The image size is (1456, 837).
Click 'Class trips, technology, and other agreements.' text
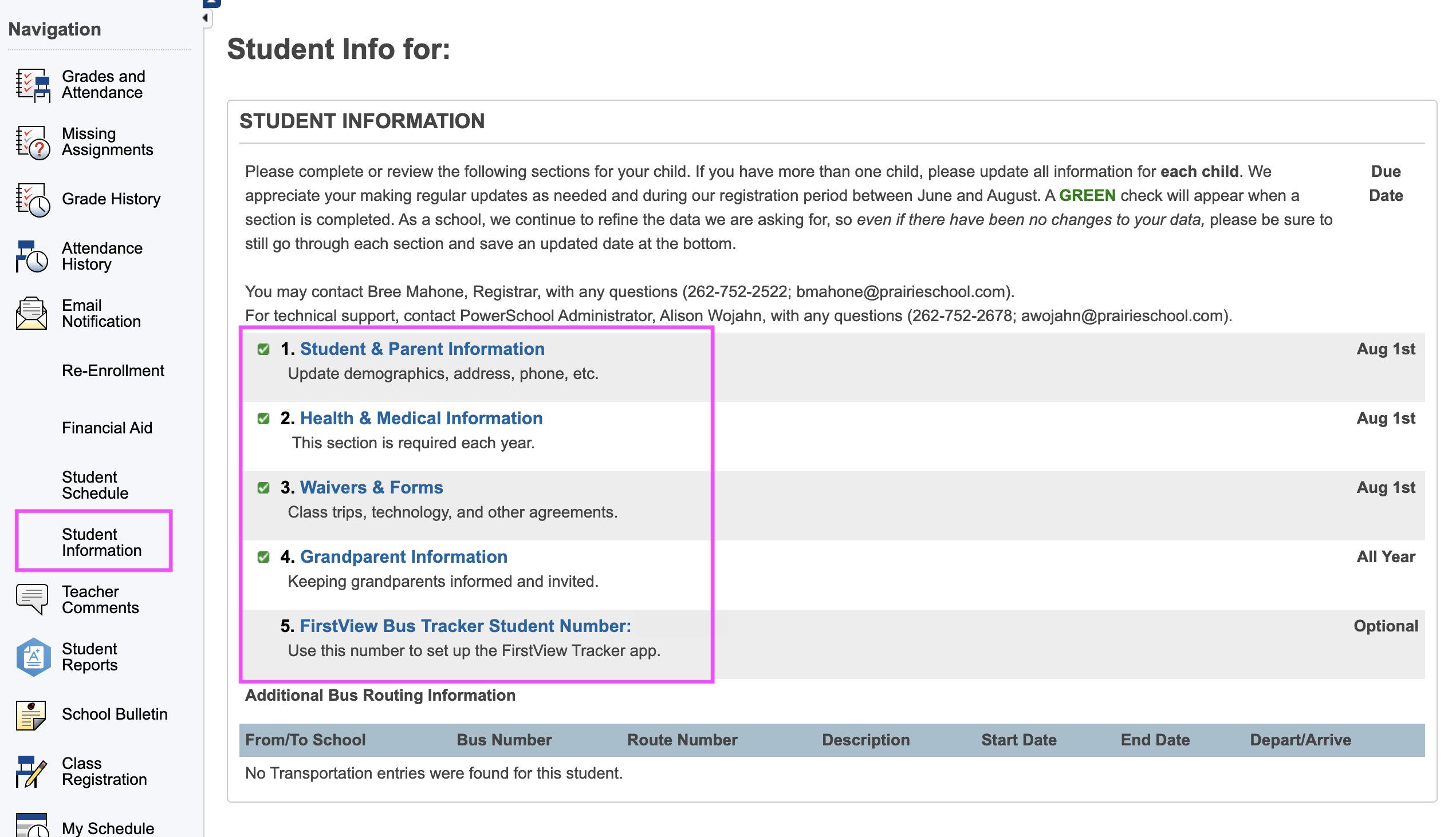[453, 513]
